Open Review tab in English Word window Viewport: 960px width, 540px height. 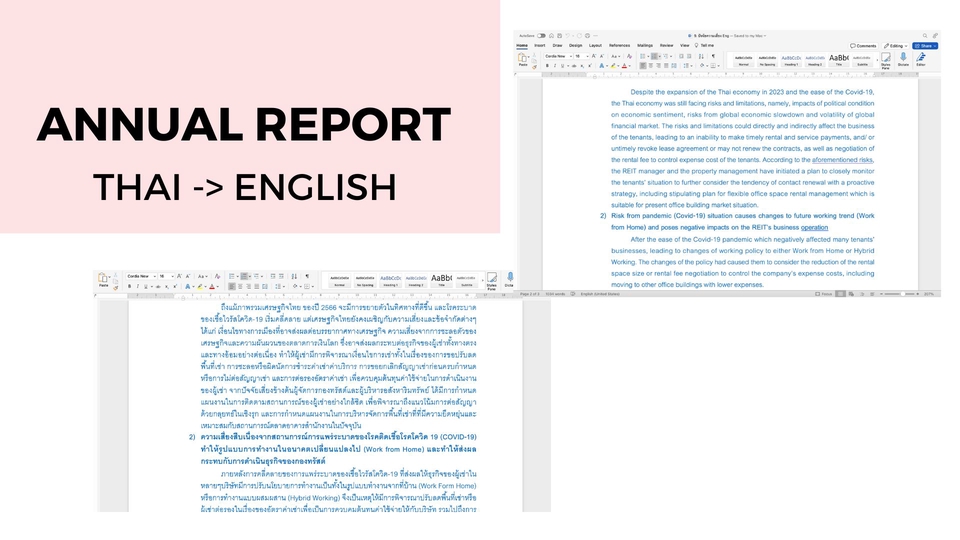click(x=667, y=45)
